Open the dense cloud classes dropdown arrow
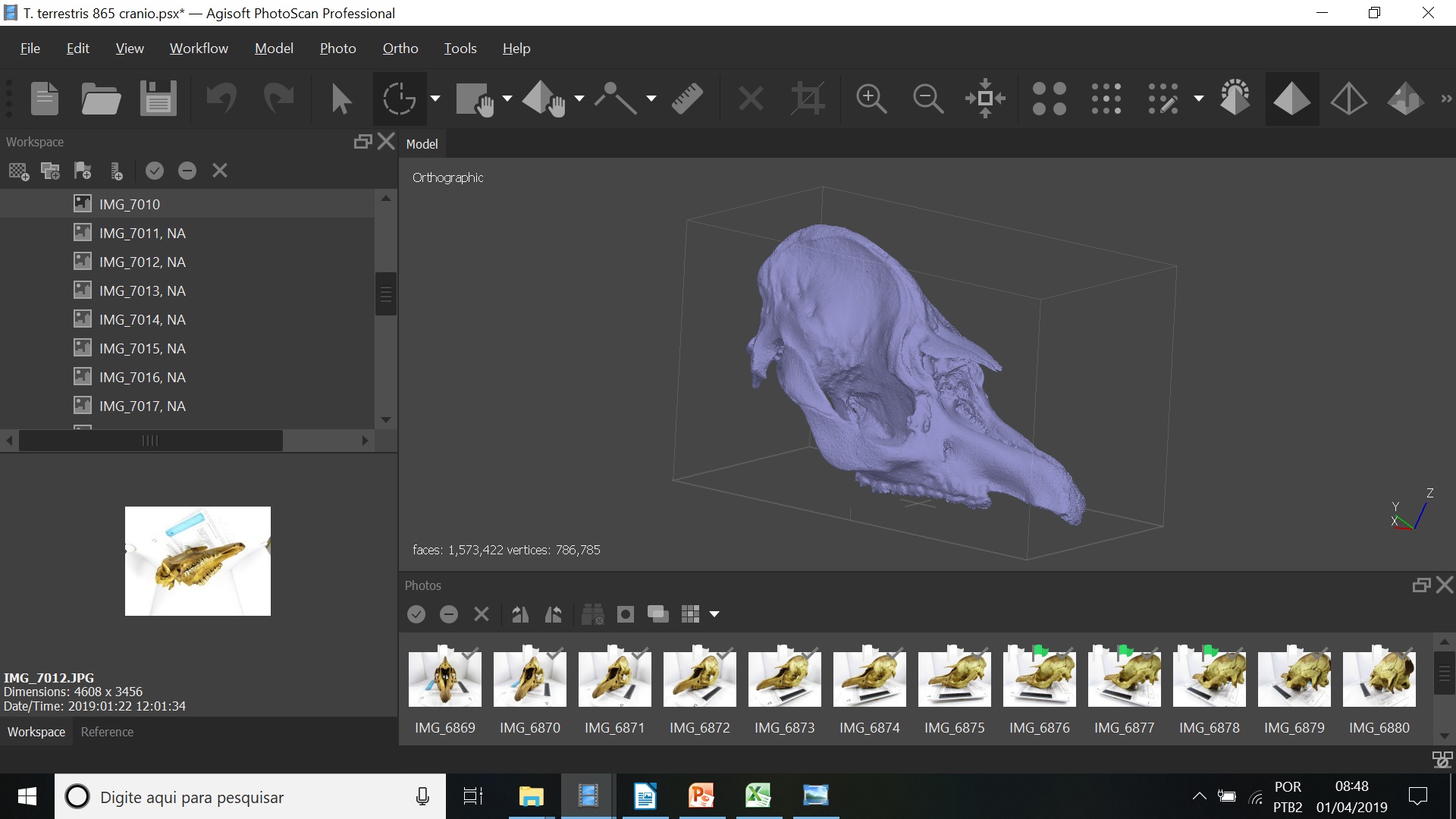1456x819 pixels. pyautogui.click(x=1199, y=99)
